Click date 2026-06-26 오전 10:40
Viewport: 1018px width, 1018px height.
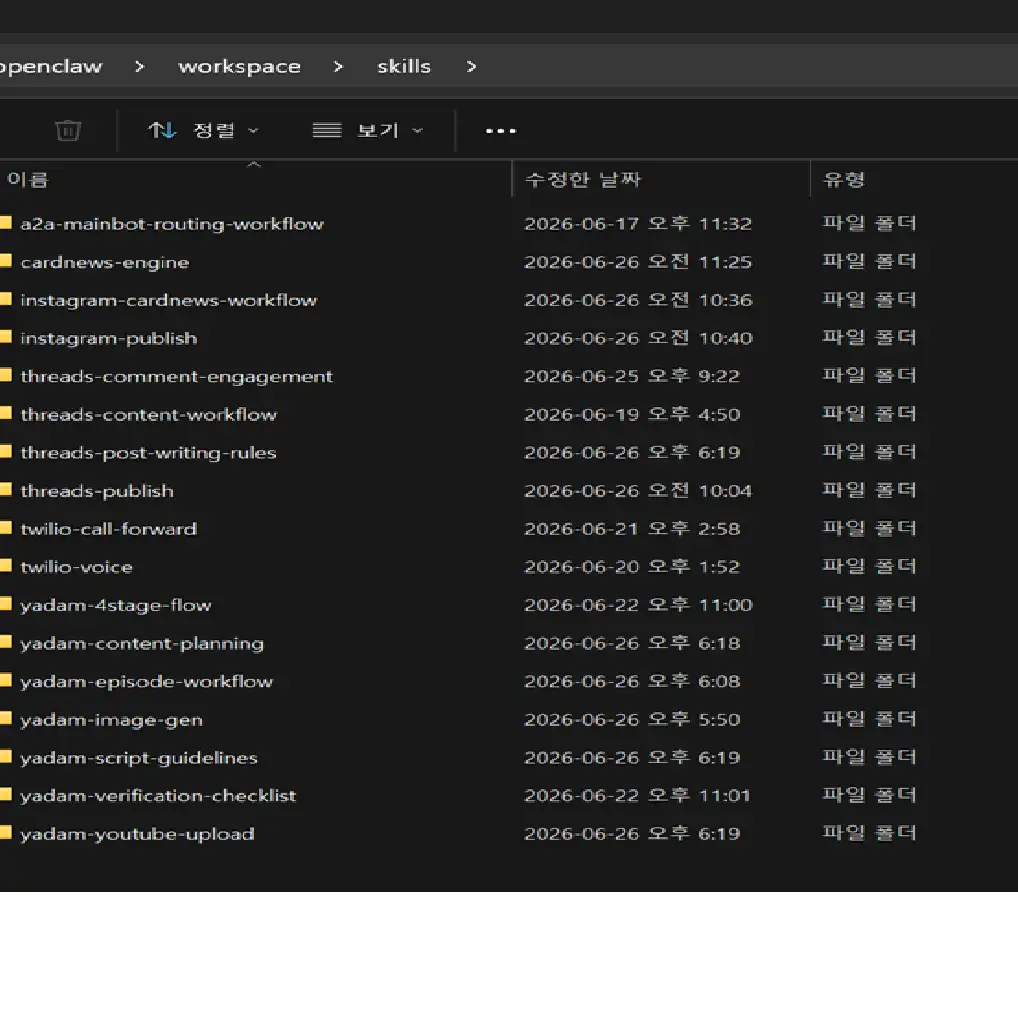(x=638, y=338)
